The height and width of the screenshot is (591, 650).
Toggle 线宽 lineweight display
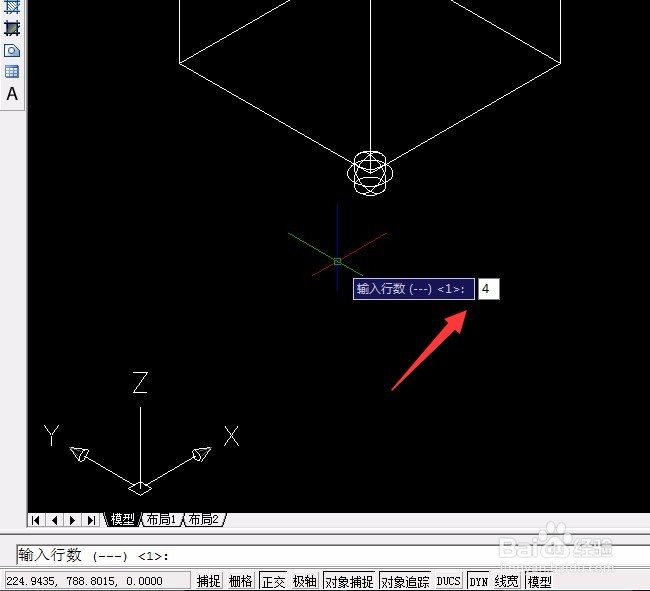pyautogui.click(x=507, y=581)
